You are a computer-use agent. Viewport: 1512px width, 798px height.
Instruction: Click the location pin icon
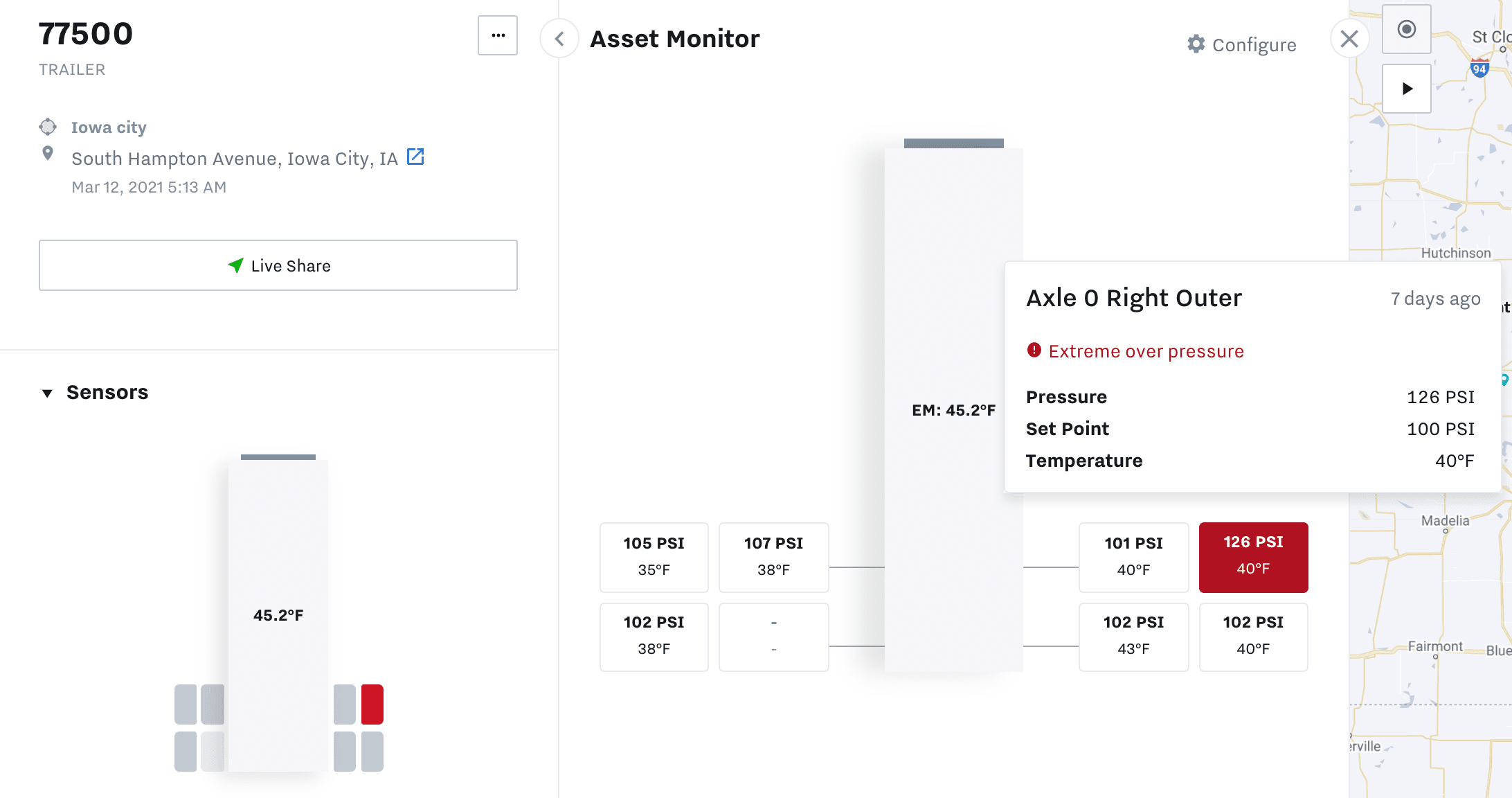pos(48,154)
